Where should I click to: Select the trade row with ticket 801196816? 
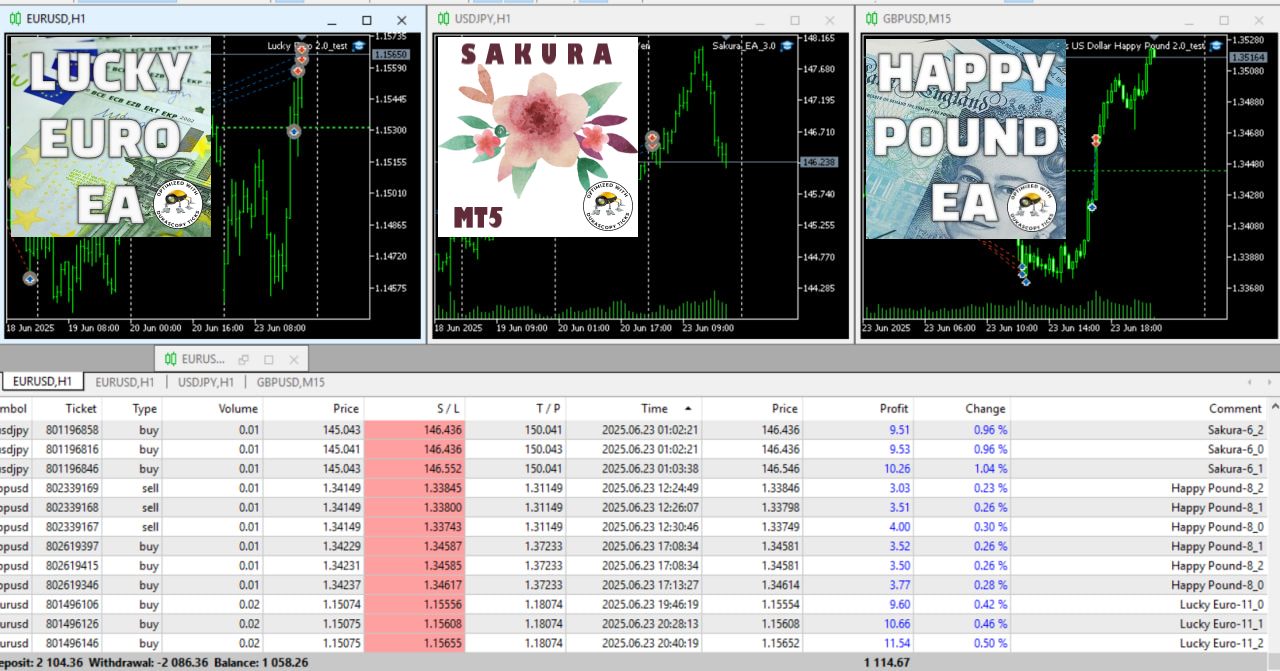coord(634,449)
